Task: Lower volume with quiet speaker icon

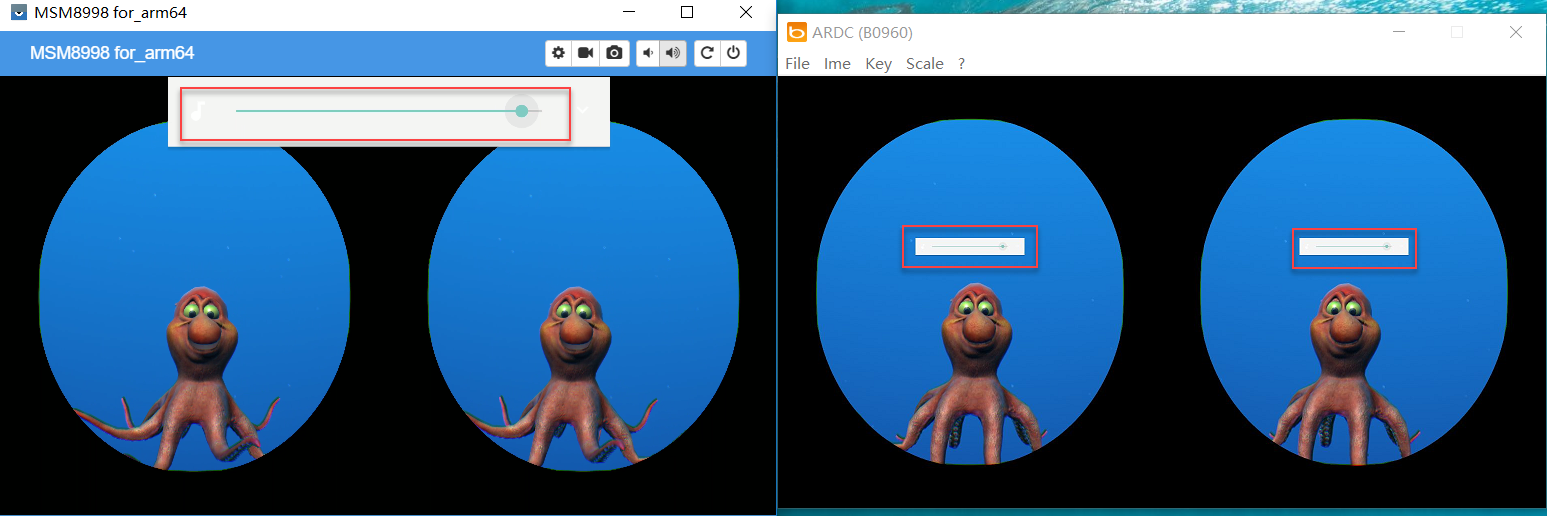Action: click(649, 53)
